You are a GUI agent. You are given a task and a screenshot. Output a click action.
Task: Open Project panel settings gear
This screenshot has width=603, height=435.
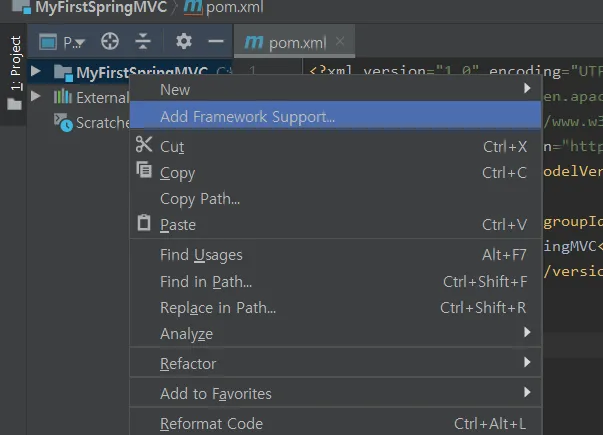pos(183,42)
